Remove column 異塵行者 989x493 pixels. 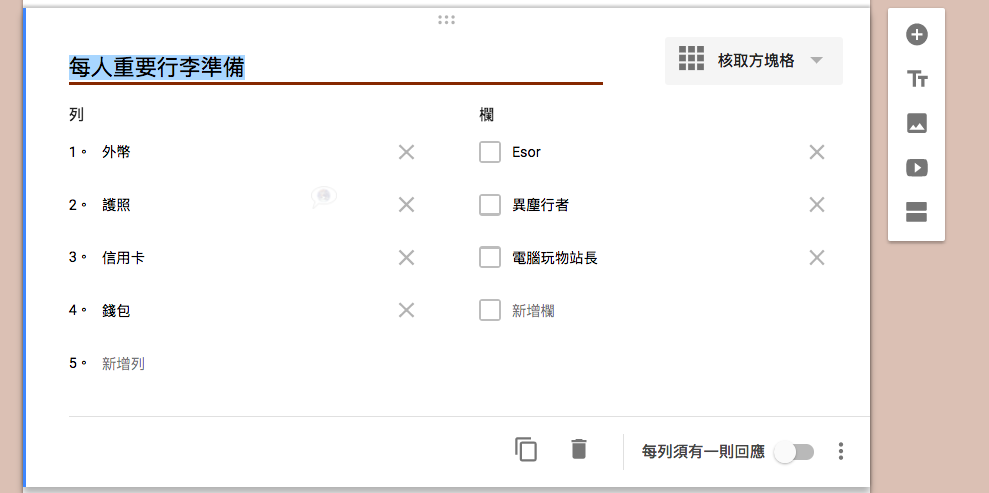817,205
